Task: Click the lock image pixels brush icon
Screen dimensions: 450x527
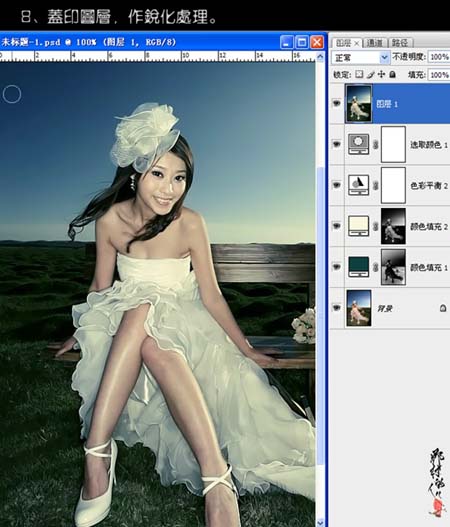Action: [x=370, y=75]
